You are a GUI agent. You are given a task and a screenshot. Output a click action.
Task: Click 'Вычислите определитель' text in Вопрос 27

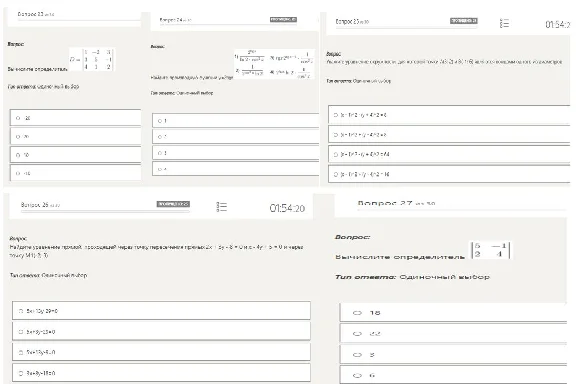[400, 257]
